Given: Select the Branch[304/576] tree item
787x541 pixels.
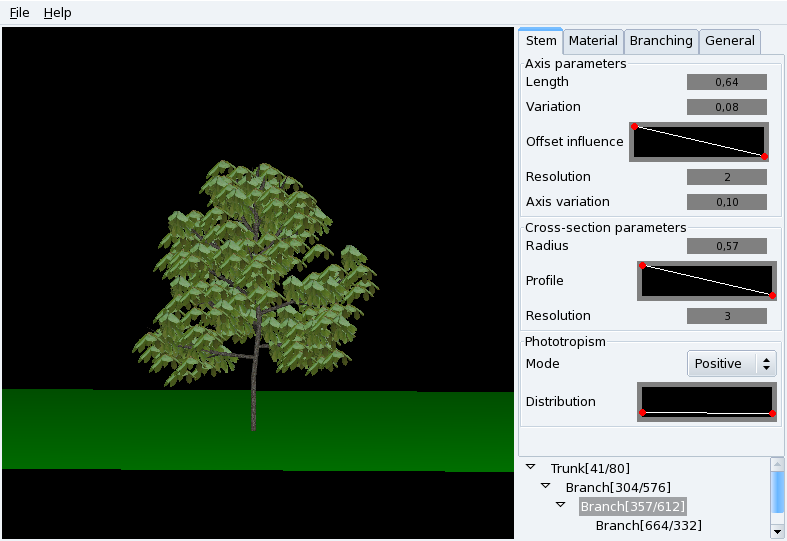Looking at the screenshot, I should (618, 488).
